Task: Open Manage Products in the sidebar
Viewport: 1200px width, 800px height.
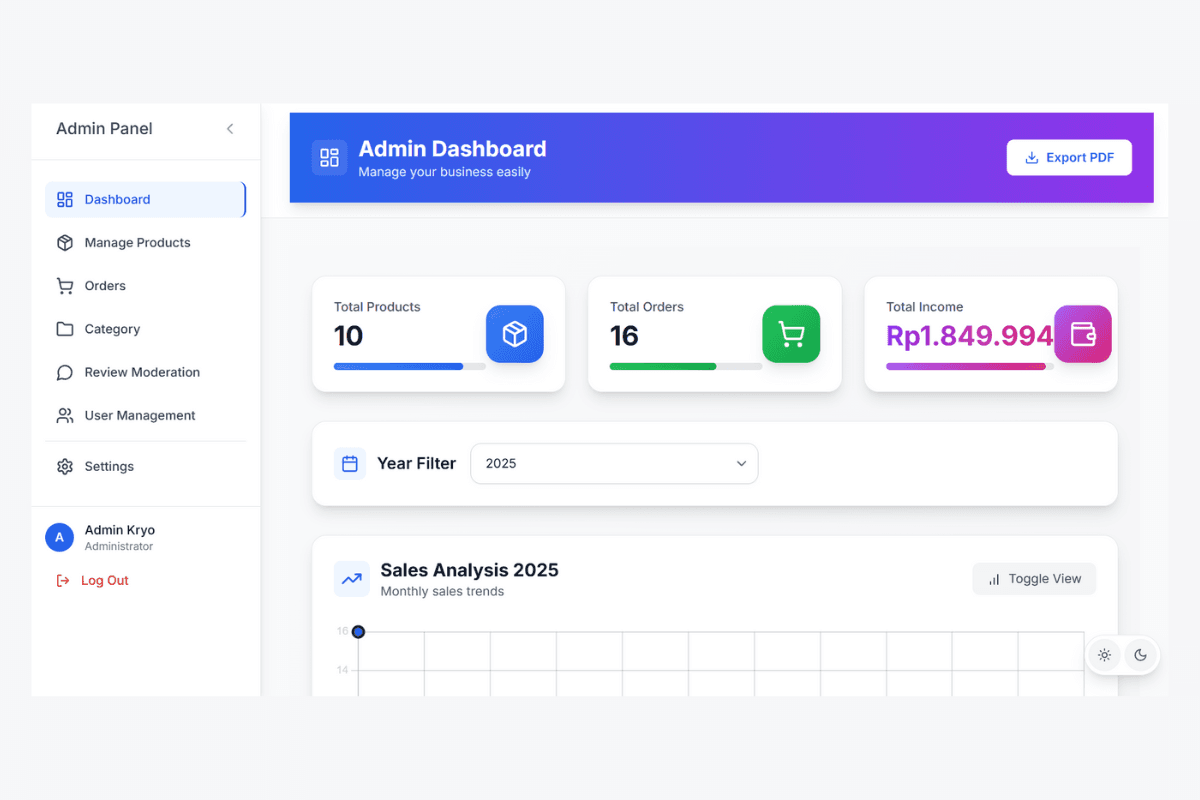Action: click(x=137, y=243)
